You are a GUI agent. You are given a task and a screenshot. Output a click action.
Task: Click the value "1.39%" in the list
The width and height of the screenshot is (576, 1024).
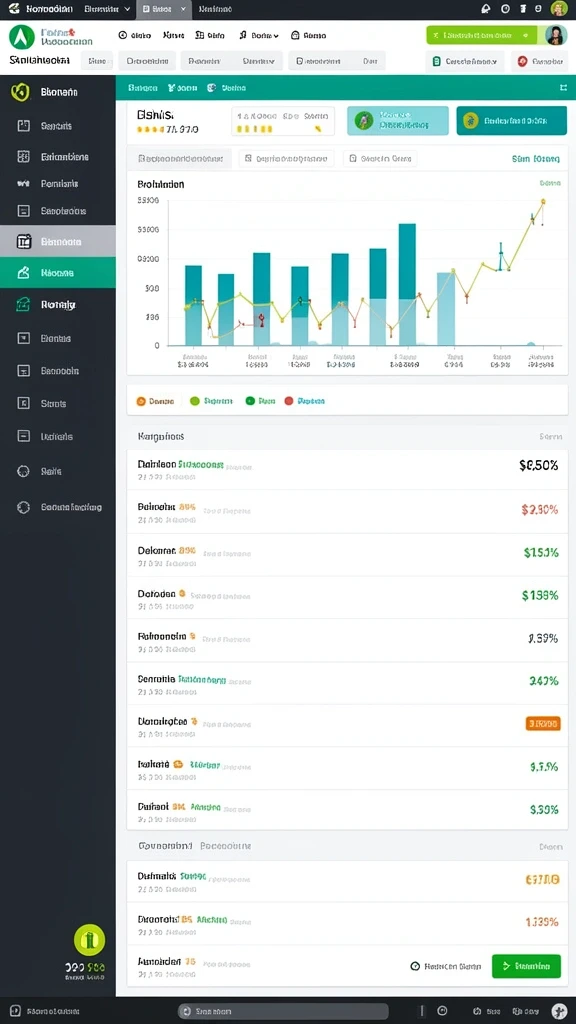pos(543,639)
